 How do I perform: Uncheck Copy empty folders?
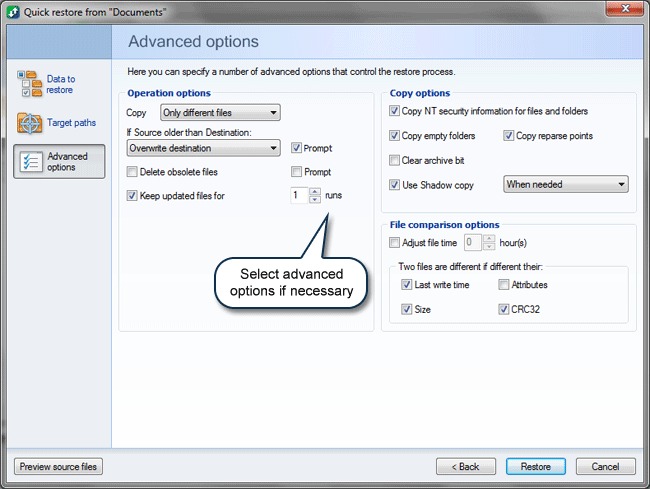[394, 136]
